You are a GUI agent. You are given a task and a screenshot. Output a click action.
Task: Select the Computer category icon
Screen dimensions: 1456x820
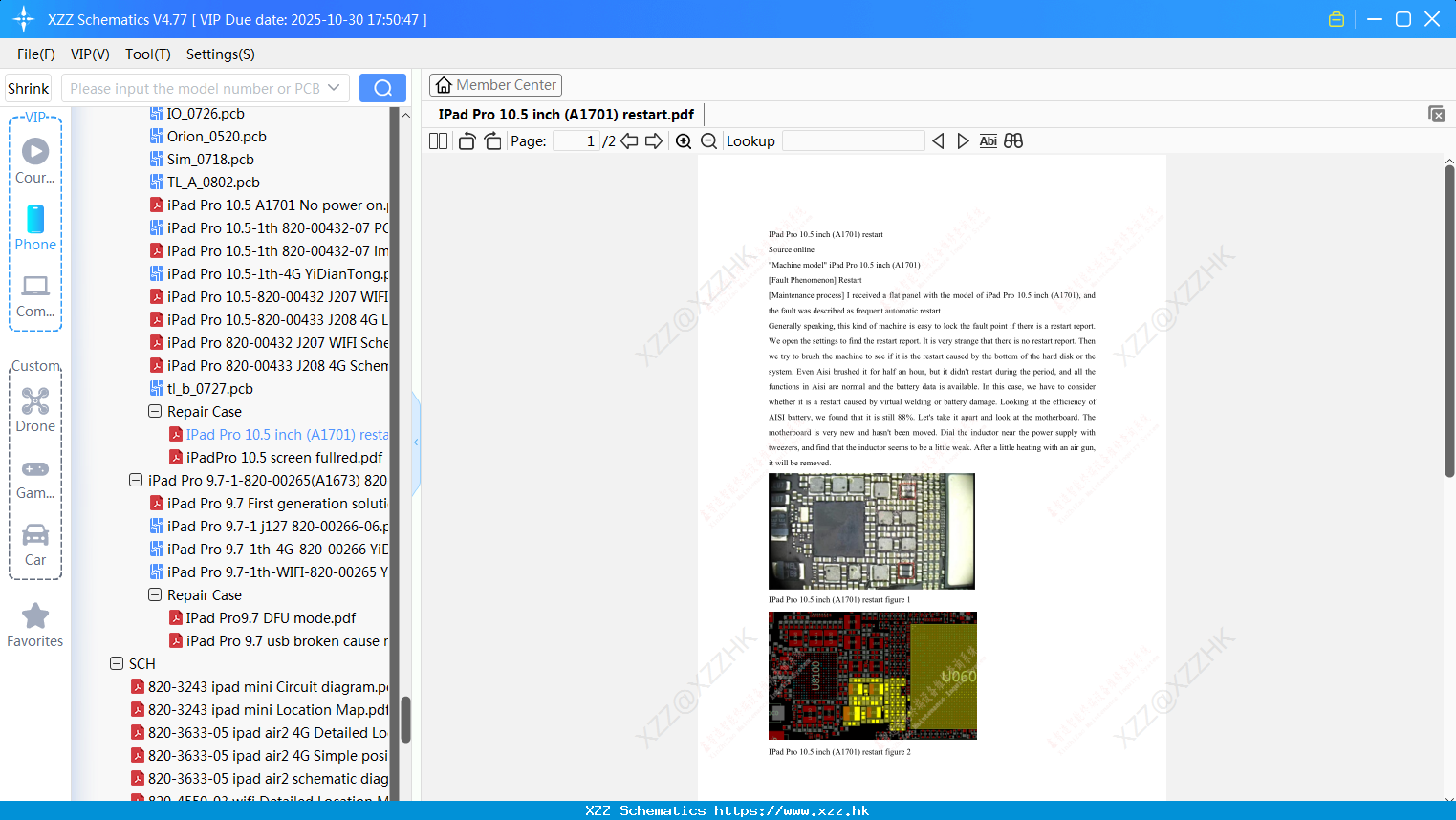(35, 295)
